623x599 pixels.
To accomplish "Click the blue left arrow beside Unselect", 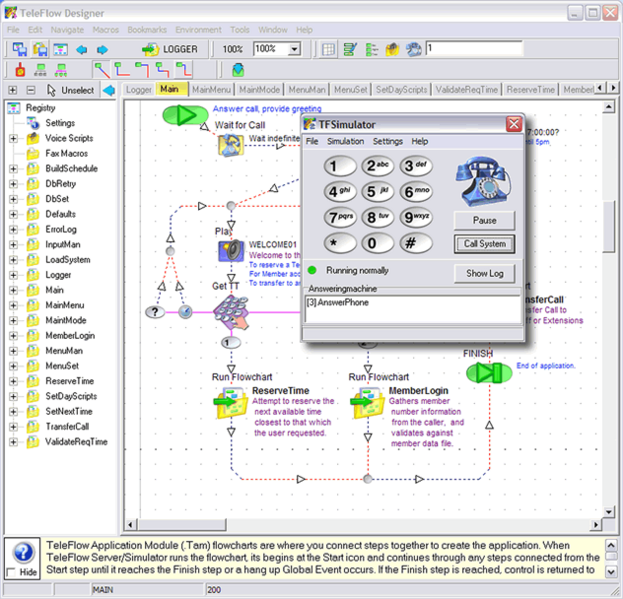I will pos(108,90).
